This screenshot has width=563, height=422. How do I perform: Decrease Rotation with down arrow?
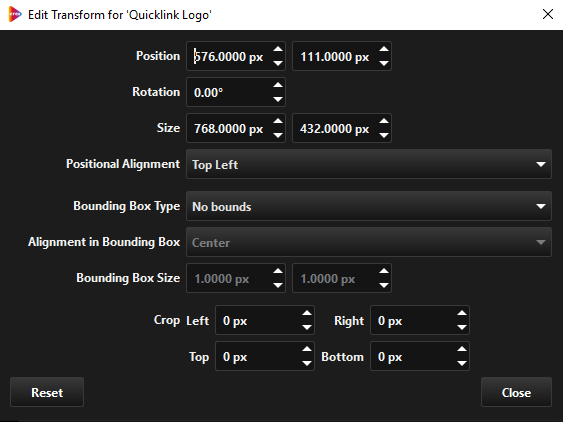(x=278, y=99)
